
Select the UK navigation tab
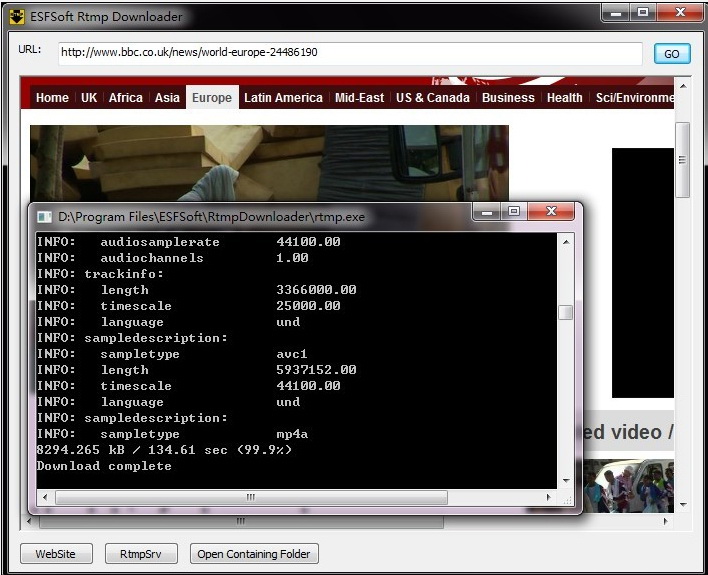(89, 98)
